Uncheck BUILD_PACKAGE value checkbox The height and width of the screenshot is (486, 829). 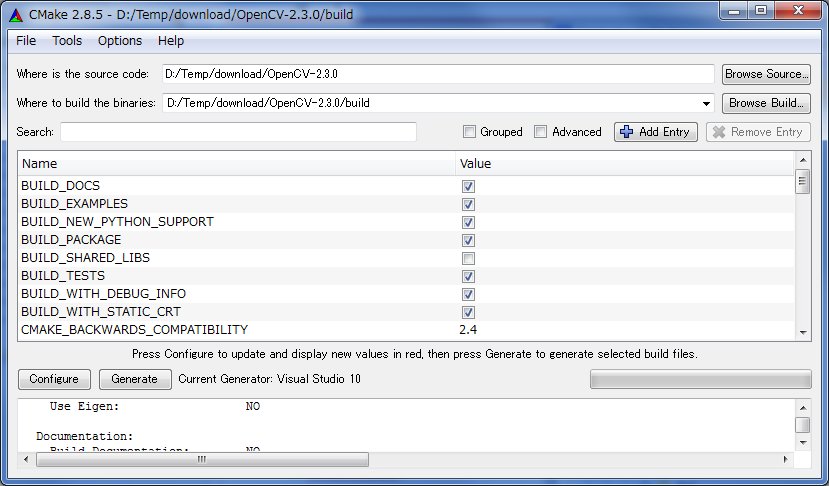pyautogui.click(x=468, y=240)
